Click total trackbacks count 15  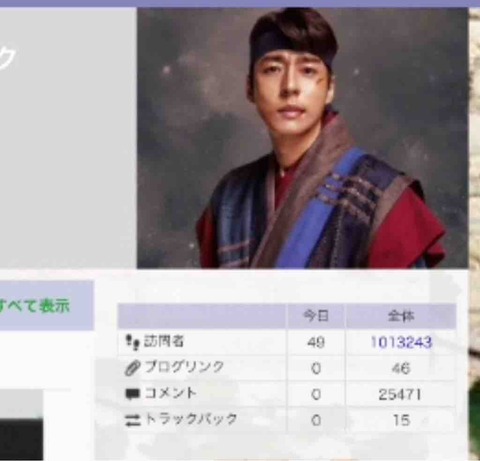click(x=401, y=420)
